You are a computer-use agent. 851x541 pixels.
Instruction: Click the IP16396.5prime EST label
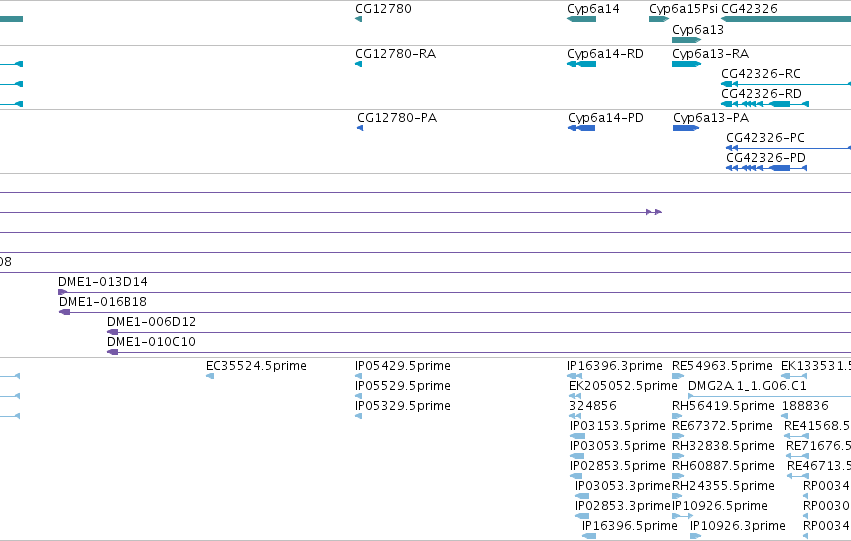coord(630,527)
